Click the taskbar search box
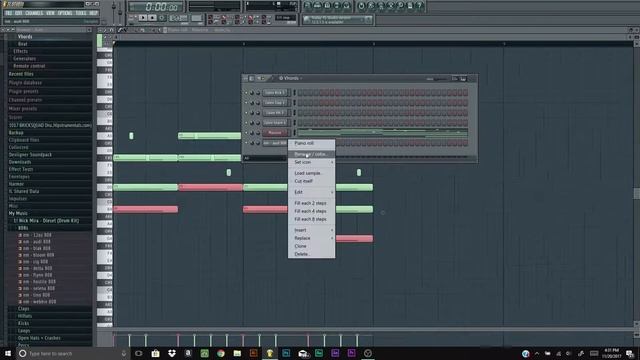The height and width of the screenshot is (360, 640). point(73,353)
